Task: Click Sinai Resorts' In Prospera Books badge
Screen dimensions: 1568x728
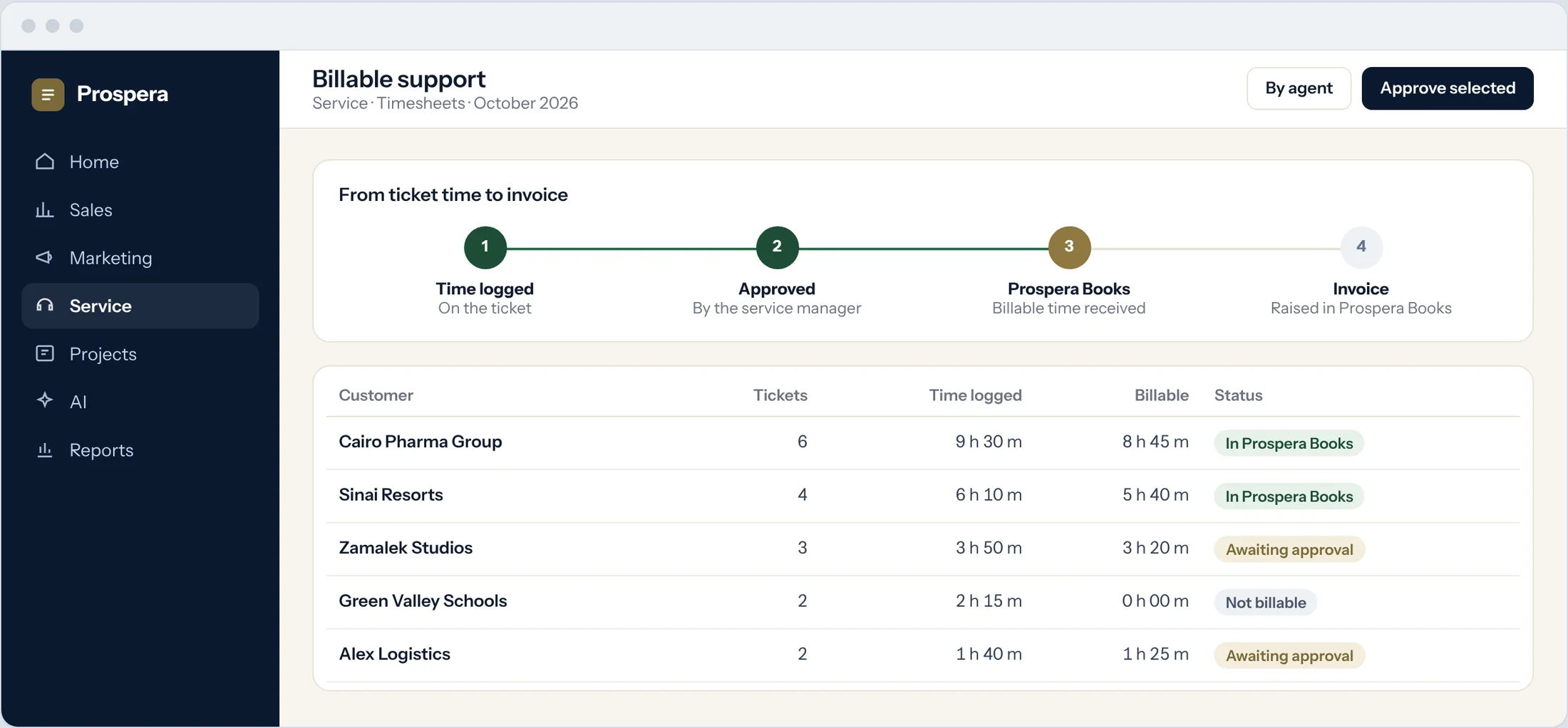Action: 1289,496
